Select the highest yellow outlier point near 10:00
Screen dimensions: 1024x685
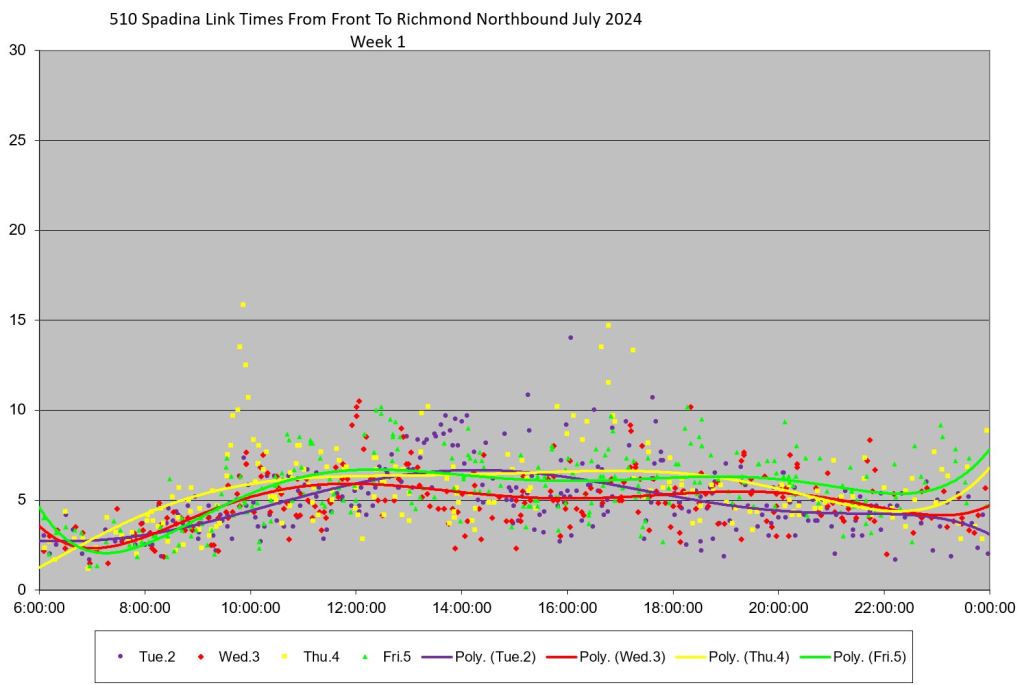(x=243, y=305)
